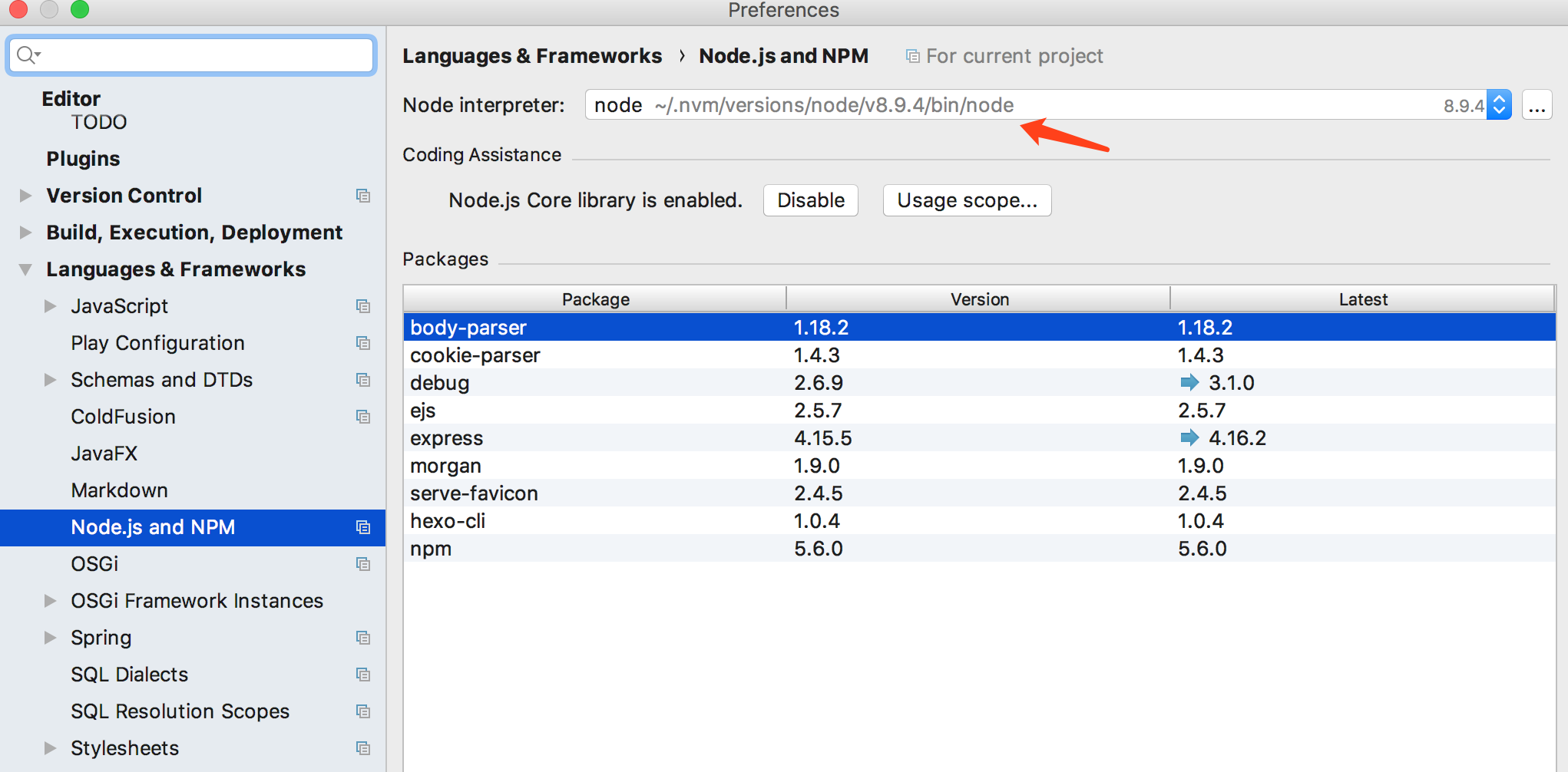Expand the JavaScript tree node

pyautogui.click(x=51, y=305)
